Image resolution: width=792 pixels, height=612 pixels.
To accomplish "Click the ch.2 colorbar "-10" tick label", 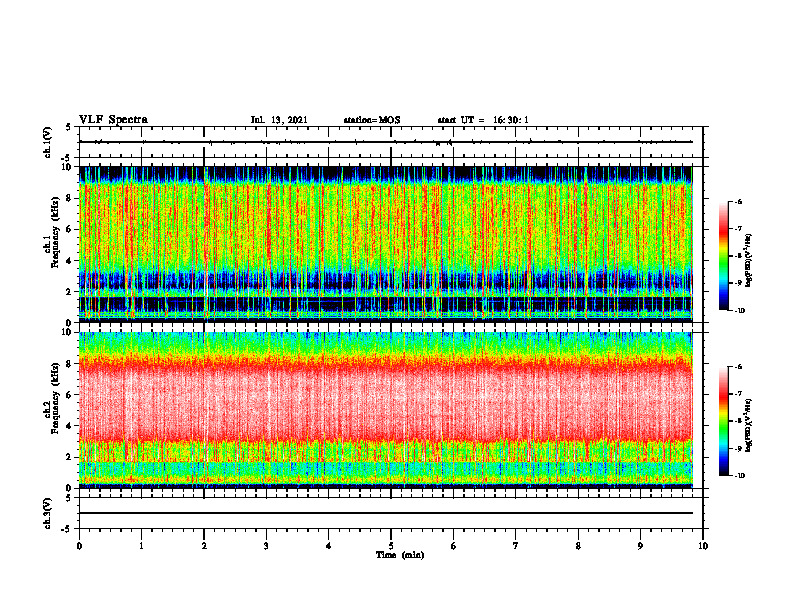I will [x=740, y=476].
